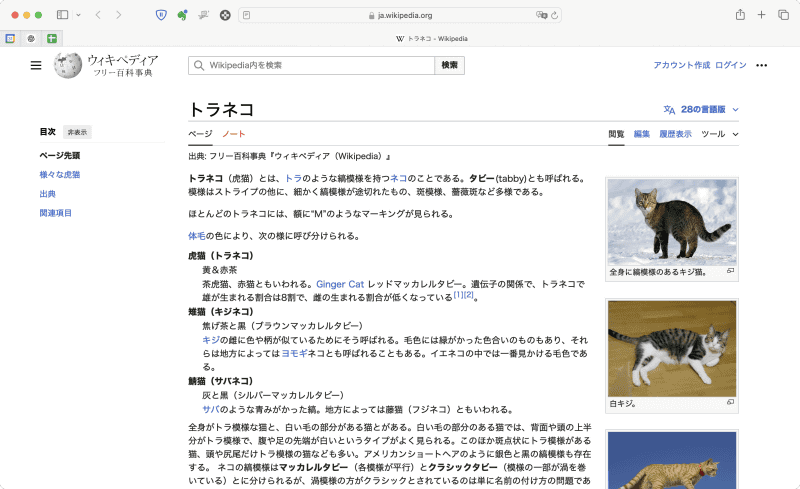Jump to ページ先頭 in contents

pyautogui.click(x=60, y=155)
